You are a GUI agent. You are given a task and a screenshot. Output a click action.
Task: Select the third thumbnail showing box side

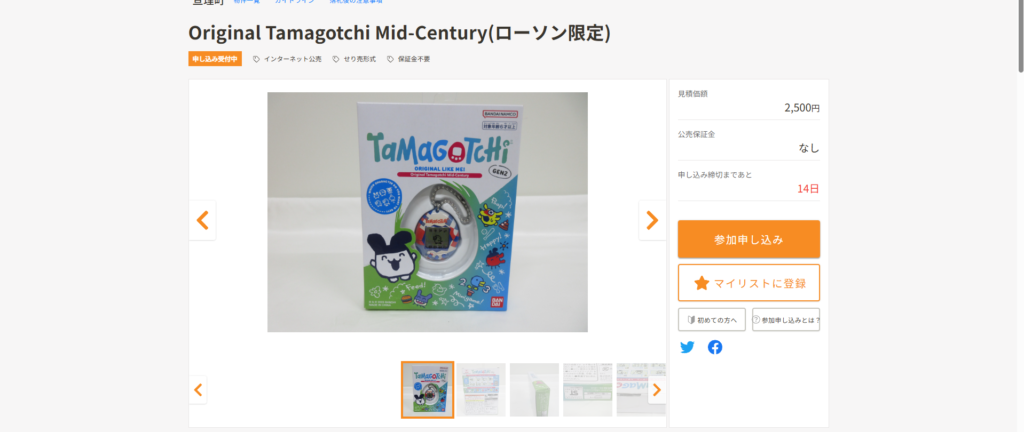534,390
